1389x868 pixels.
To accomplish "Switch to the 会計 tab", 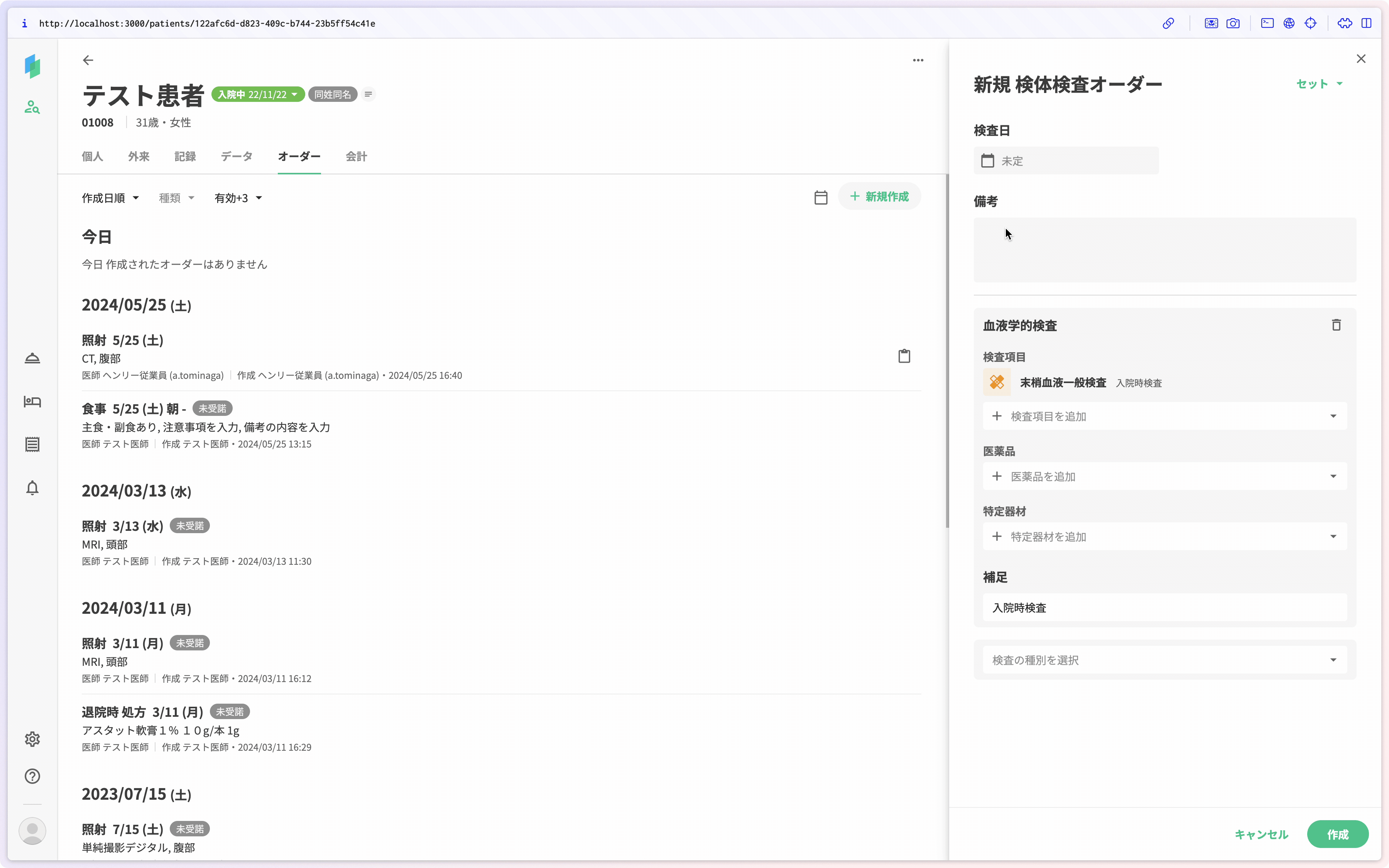I will coord(356,156).
